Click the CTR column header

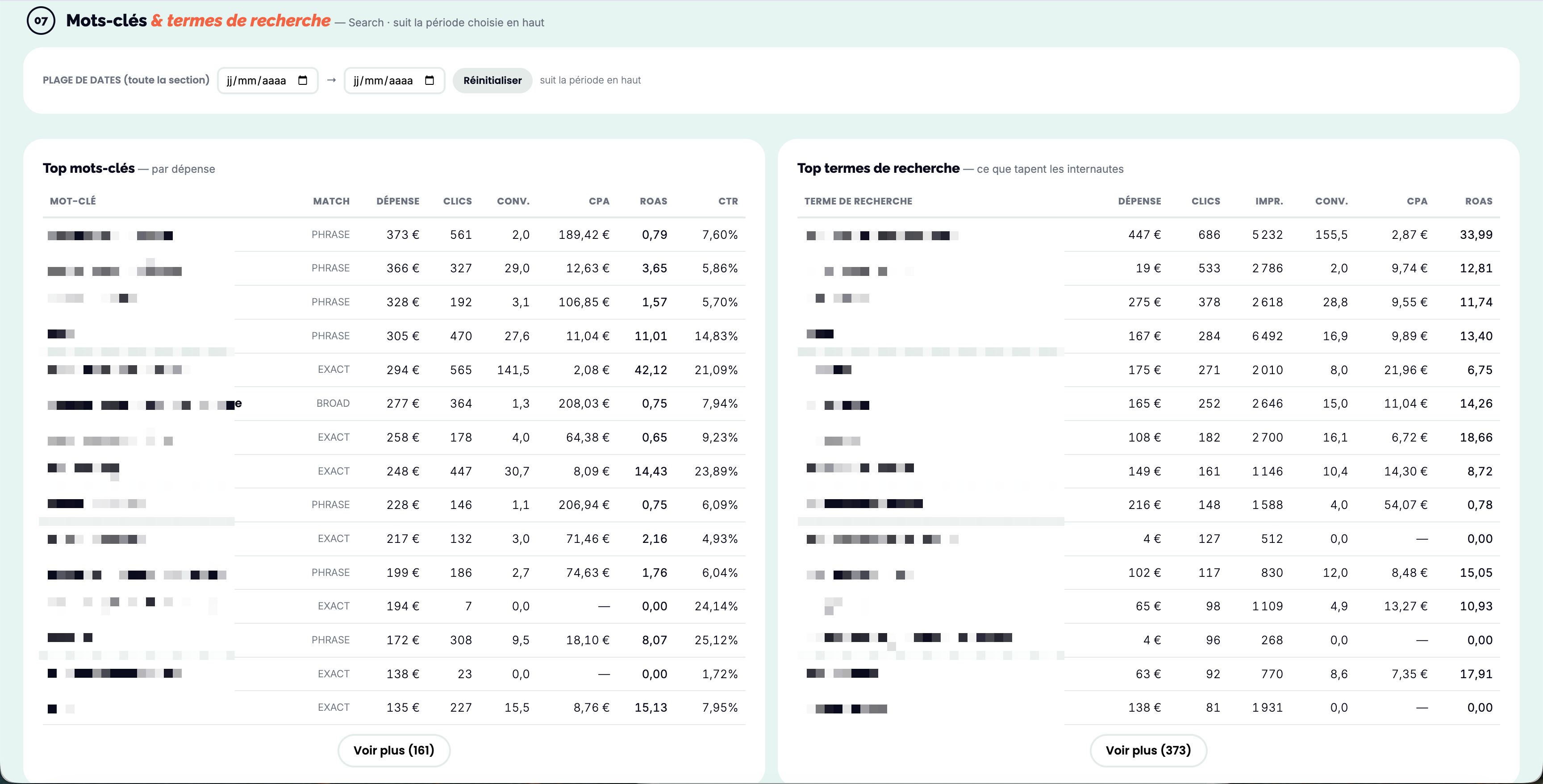coord(728,201)
